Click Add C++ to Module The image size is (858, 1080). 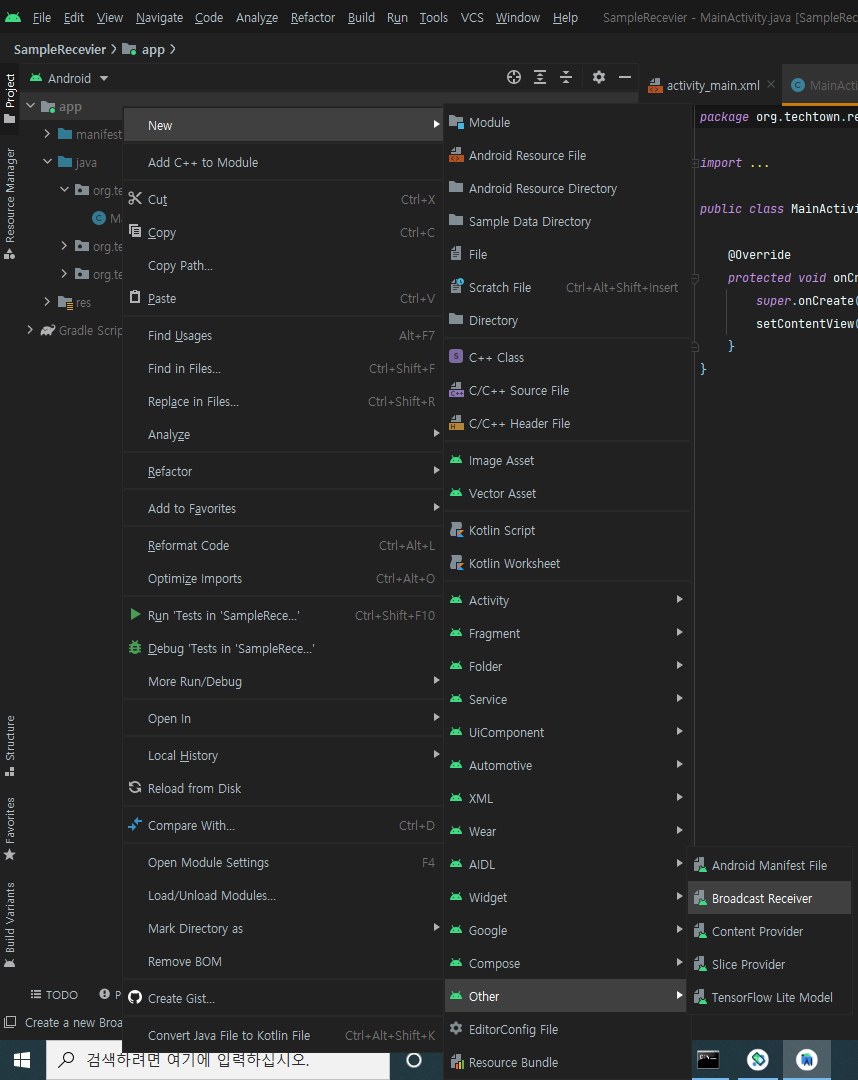coord(283,163)
